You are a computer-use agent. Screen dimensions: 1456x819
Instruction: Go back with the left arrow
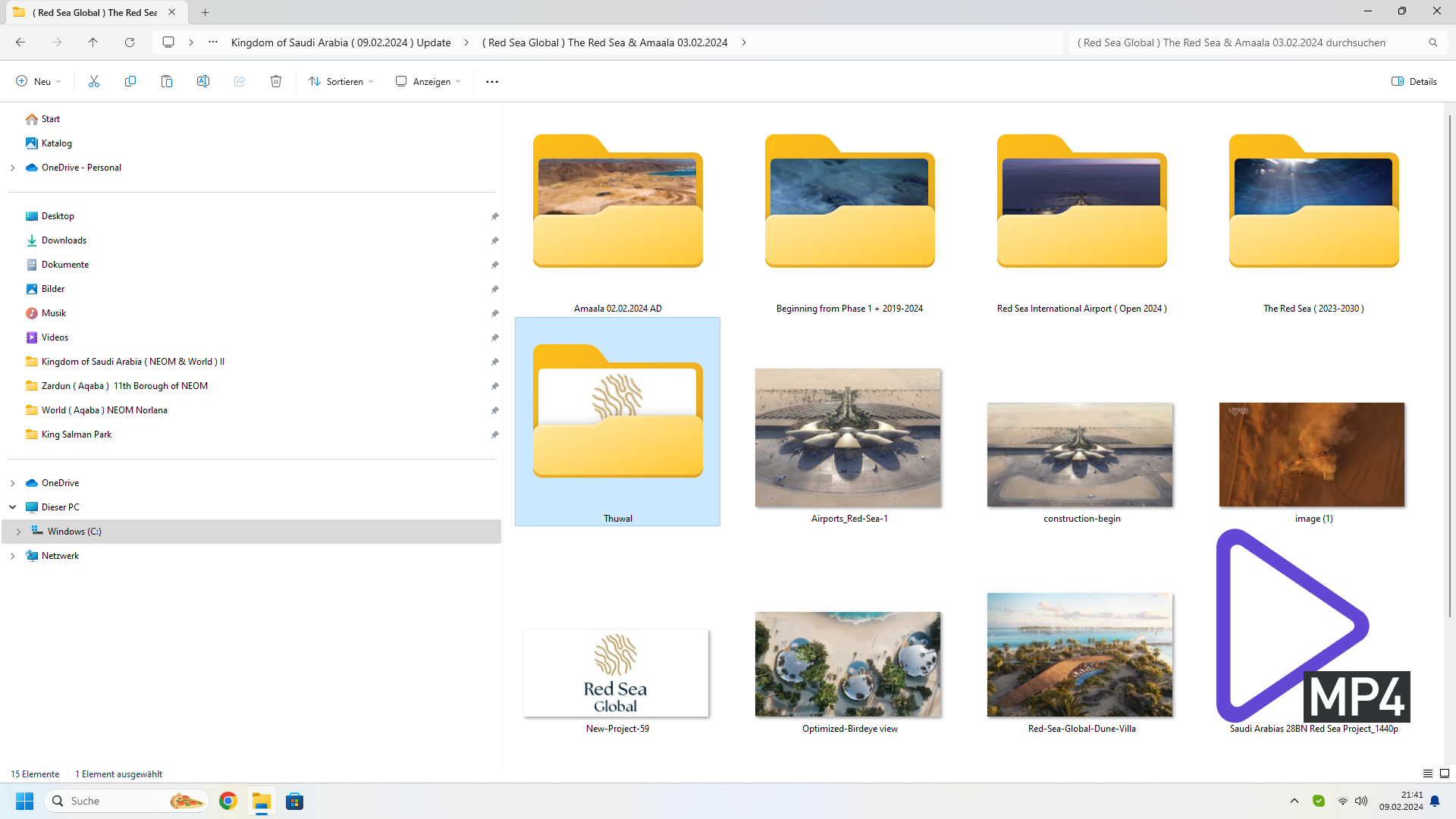tap(20, 42)
